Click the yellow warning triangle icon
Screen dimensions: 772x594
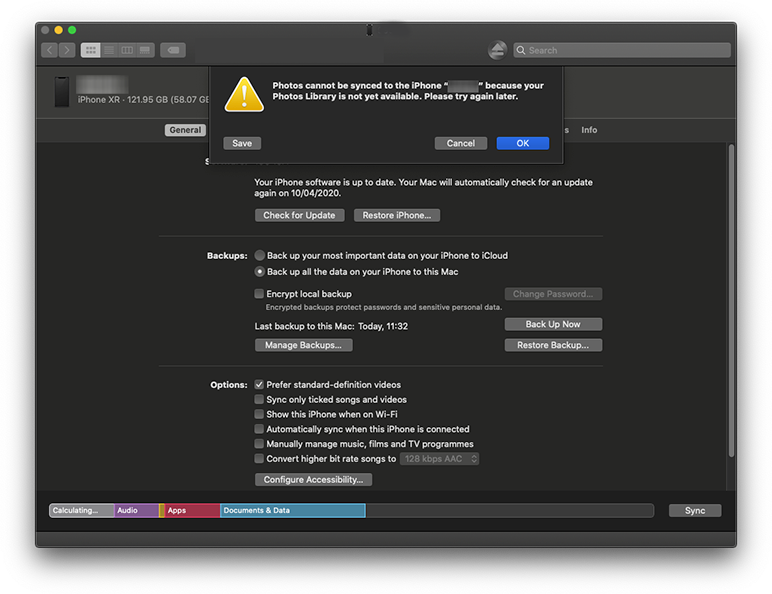tap(244, 94)
